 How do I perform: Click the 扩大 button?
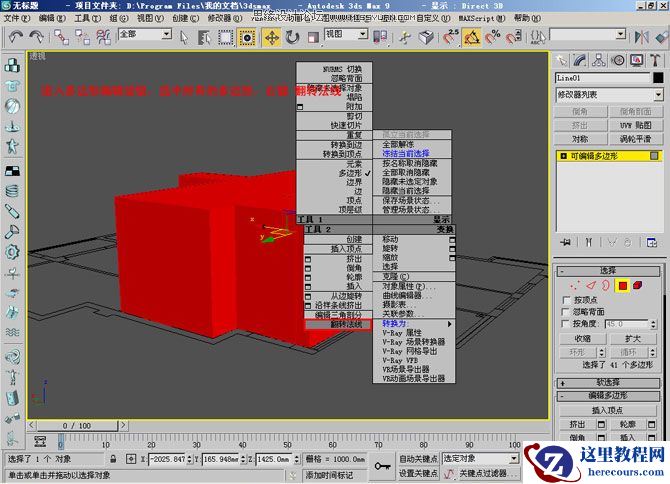coord(633,339)
